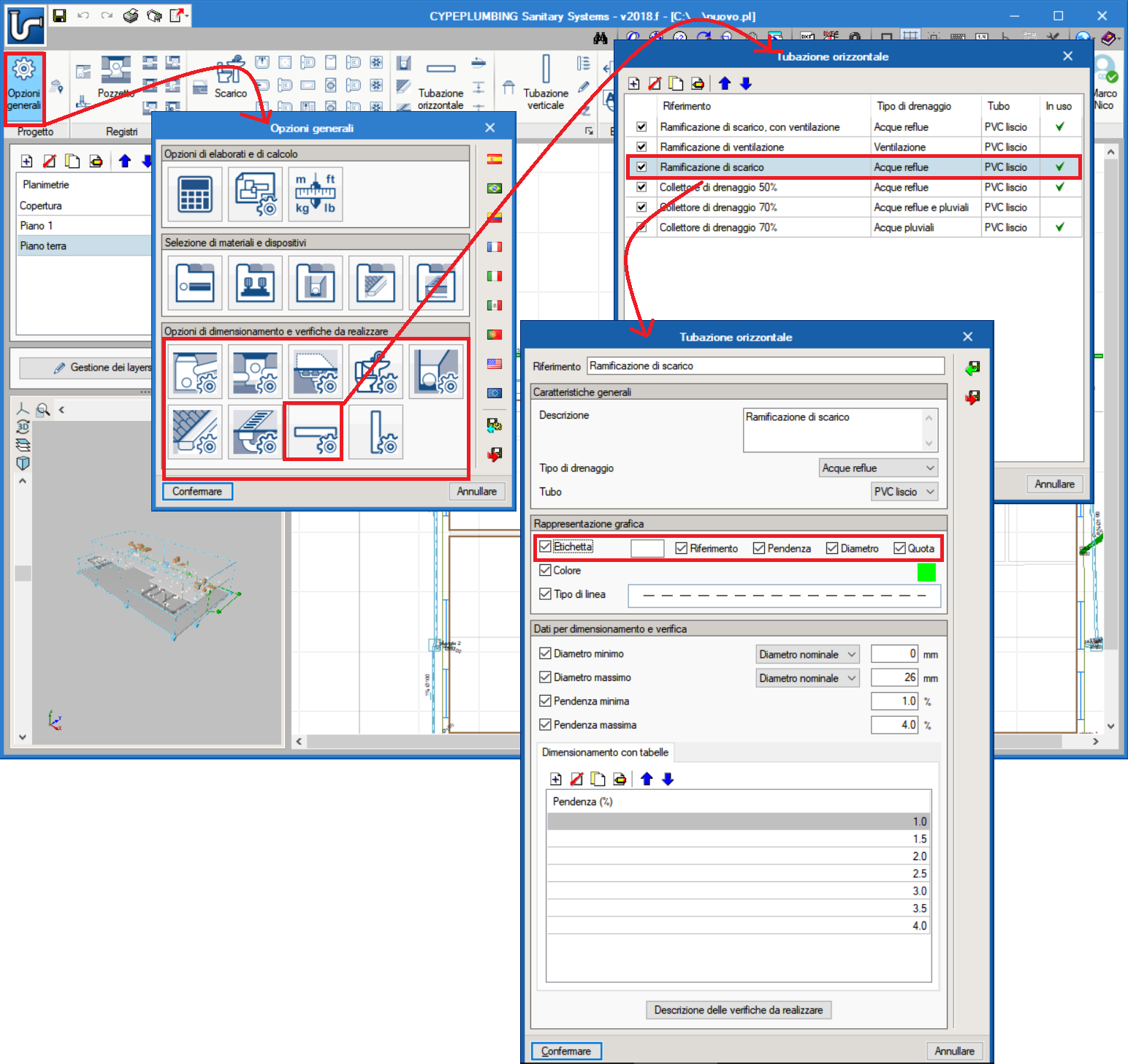Select the Spanish flag language icon

click(x=495, y=159)
